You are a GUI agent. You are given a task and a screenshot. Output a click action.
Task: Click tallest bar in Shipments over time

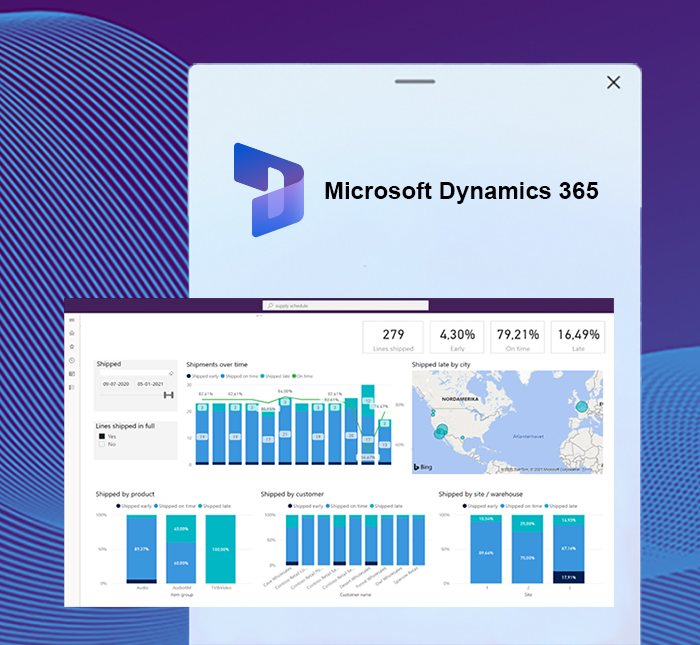pyautogui.click(x=368, y=424)
